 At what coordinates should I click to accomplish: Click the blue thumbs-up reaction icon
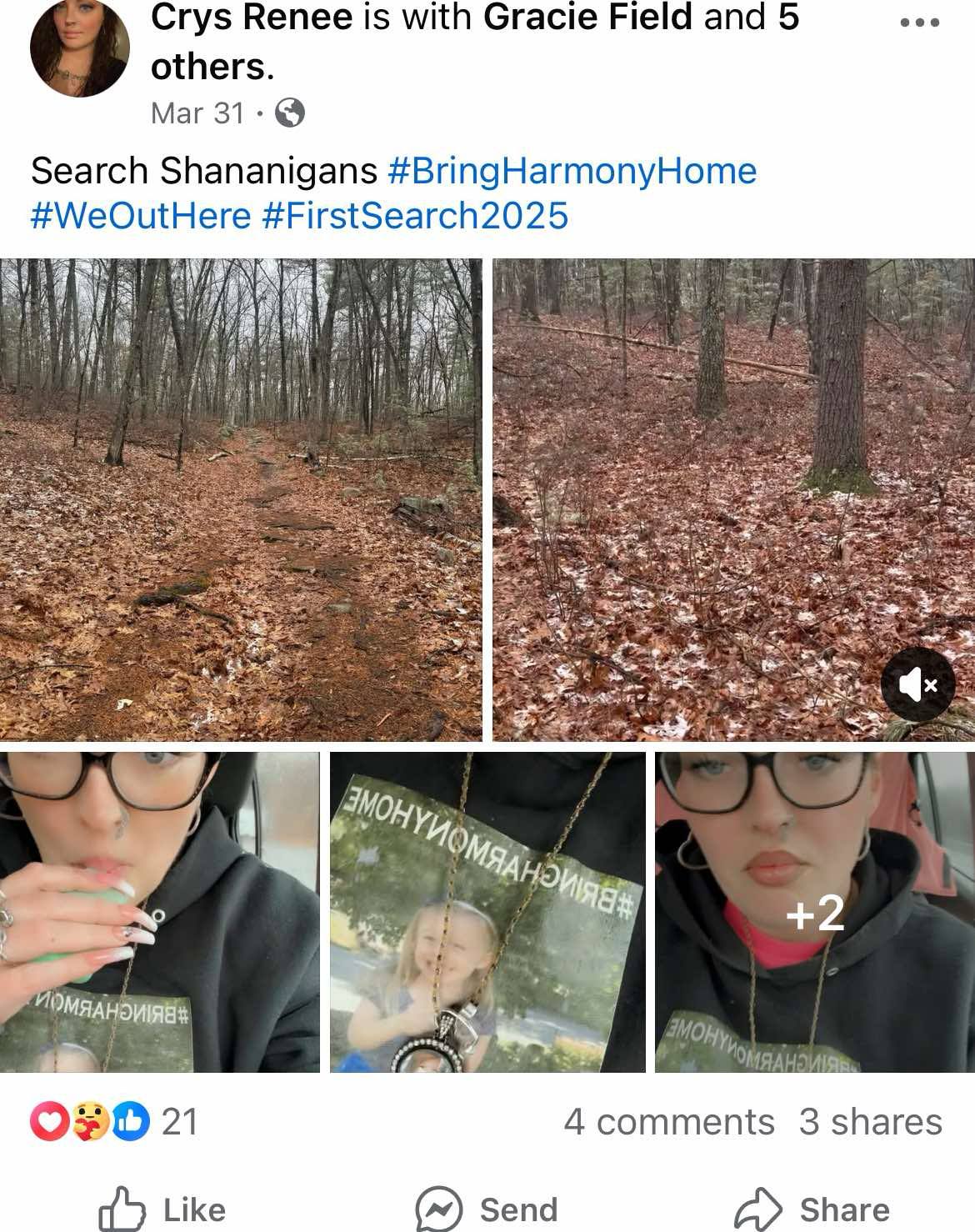pos(130,1121)
